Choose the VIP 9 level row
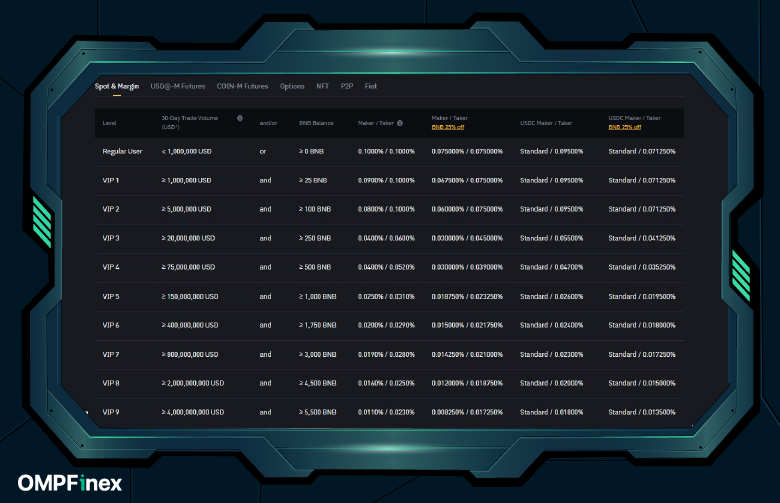780x503 pixels. (110, 412)
